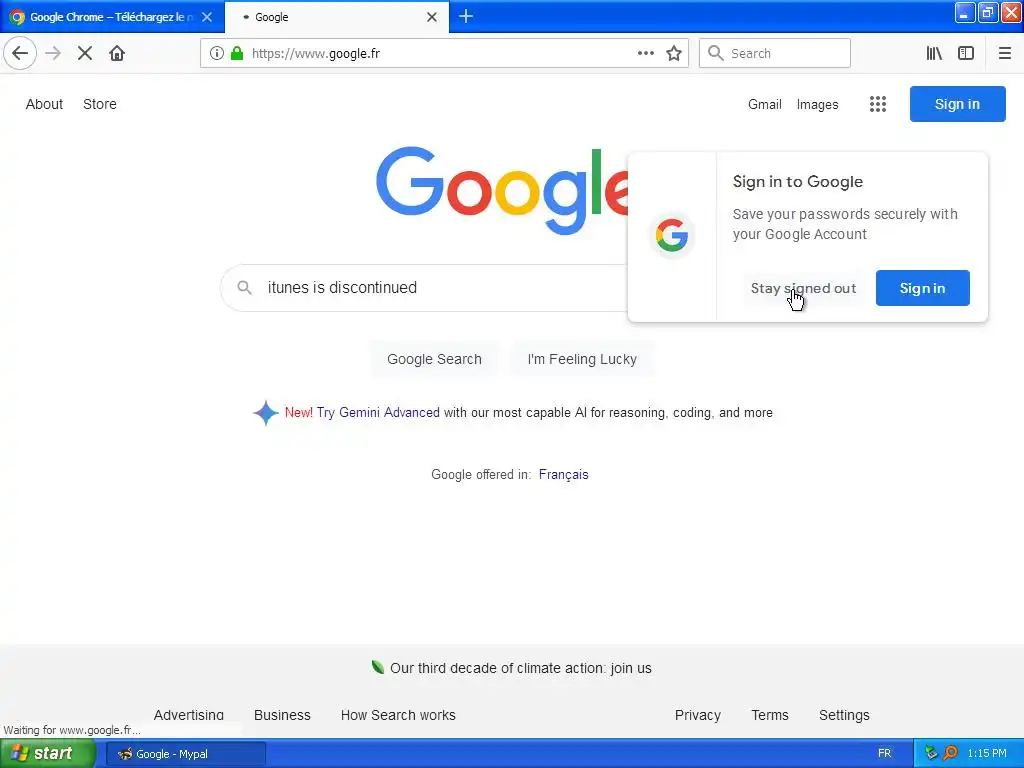Image resolution: width=1024 pixels, height=768 pixels.
Task: Show site information icon in address bar
Action: [217, 54]
